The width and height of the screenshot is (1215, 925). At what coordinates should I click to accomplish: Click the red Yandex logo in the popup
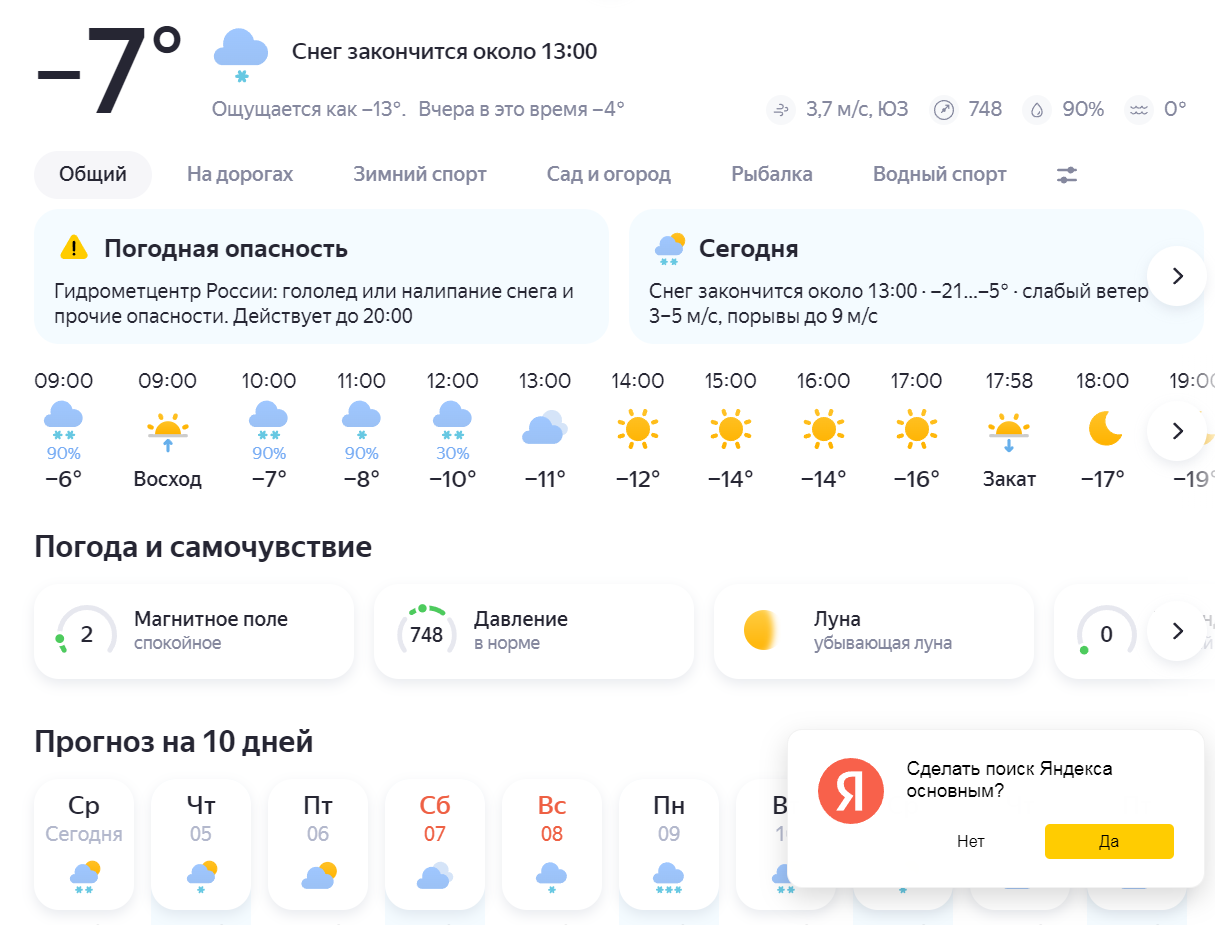850,791
